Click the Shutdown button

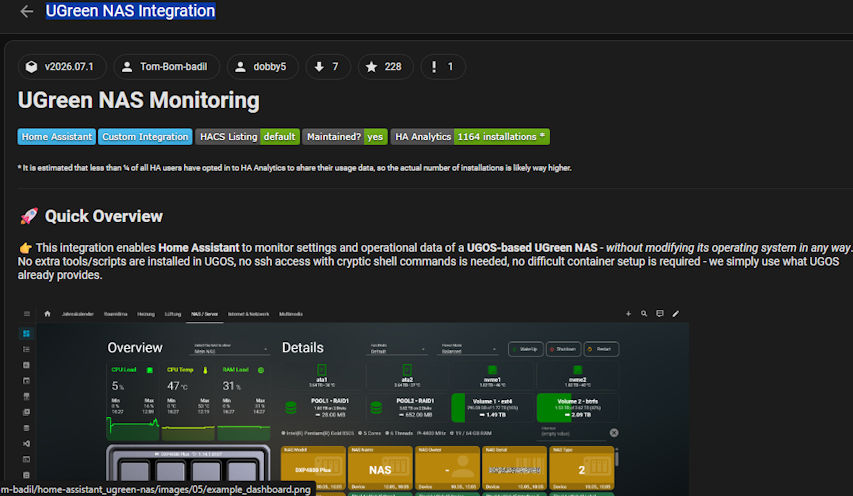563,349
